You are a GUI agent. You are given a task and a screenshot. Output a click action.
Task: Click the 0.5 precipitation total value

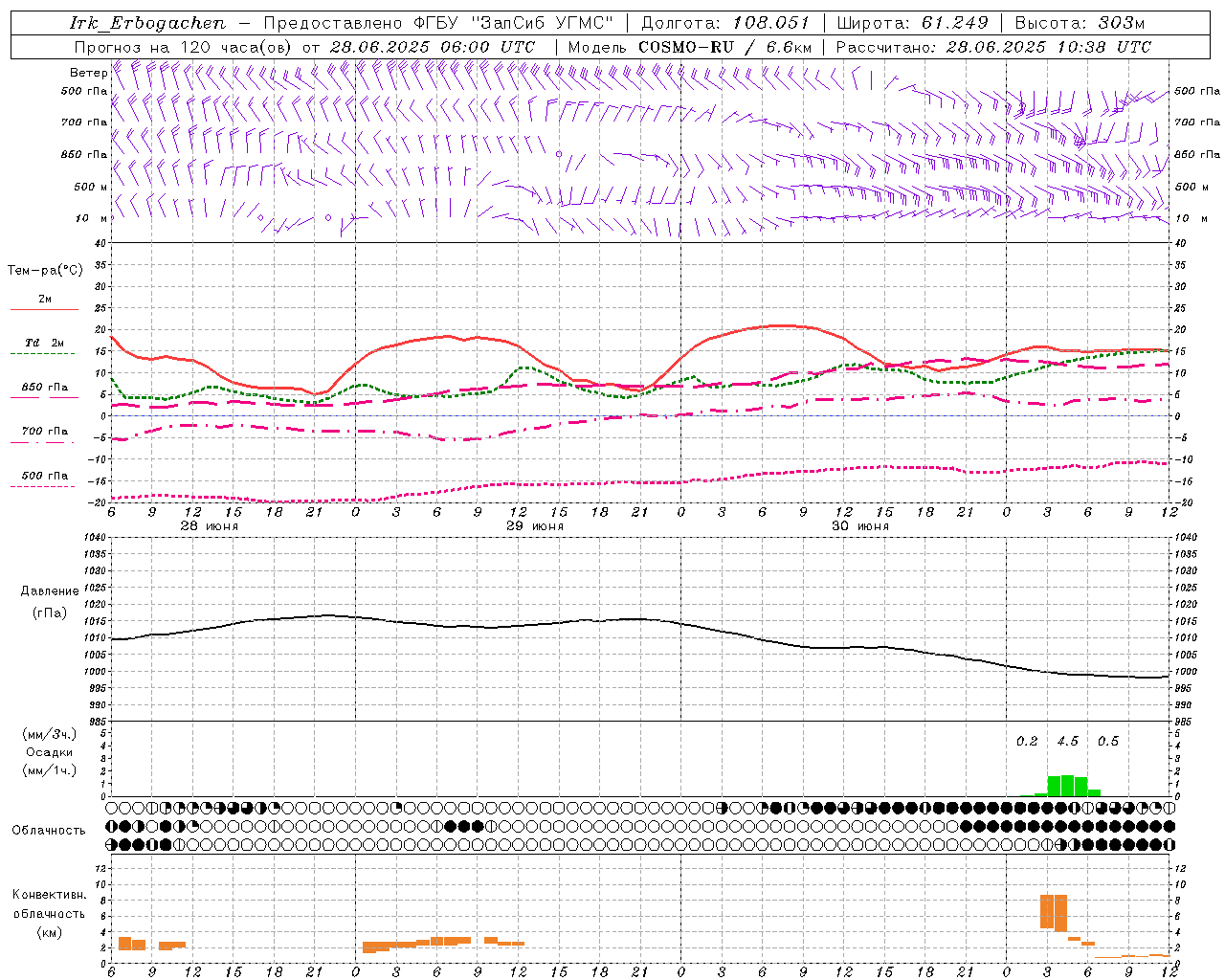pos(1108,741)
